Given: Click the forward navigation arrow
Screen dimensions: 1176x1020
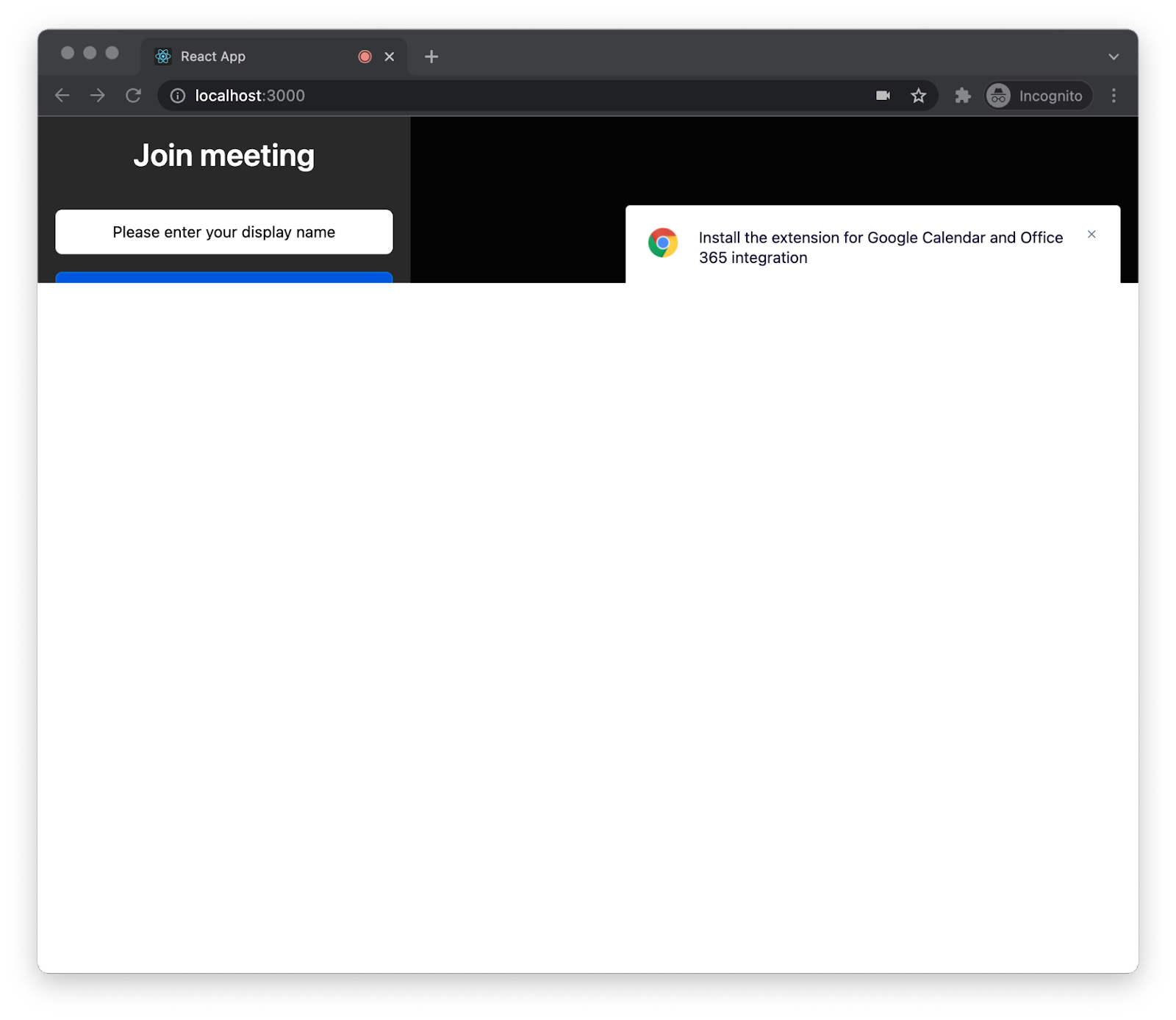Looking at the screenshot, I should point(98,95).
